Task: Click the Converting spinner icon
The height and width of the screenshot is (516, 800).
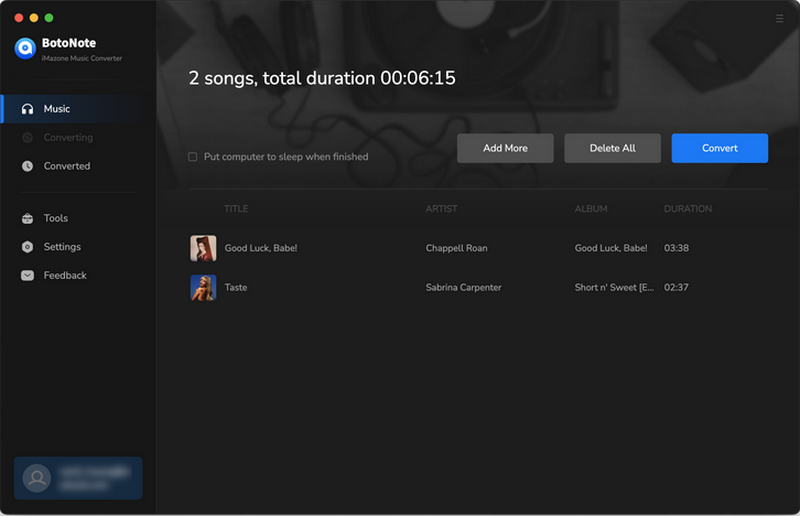Action: click(28, 137)
